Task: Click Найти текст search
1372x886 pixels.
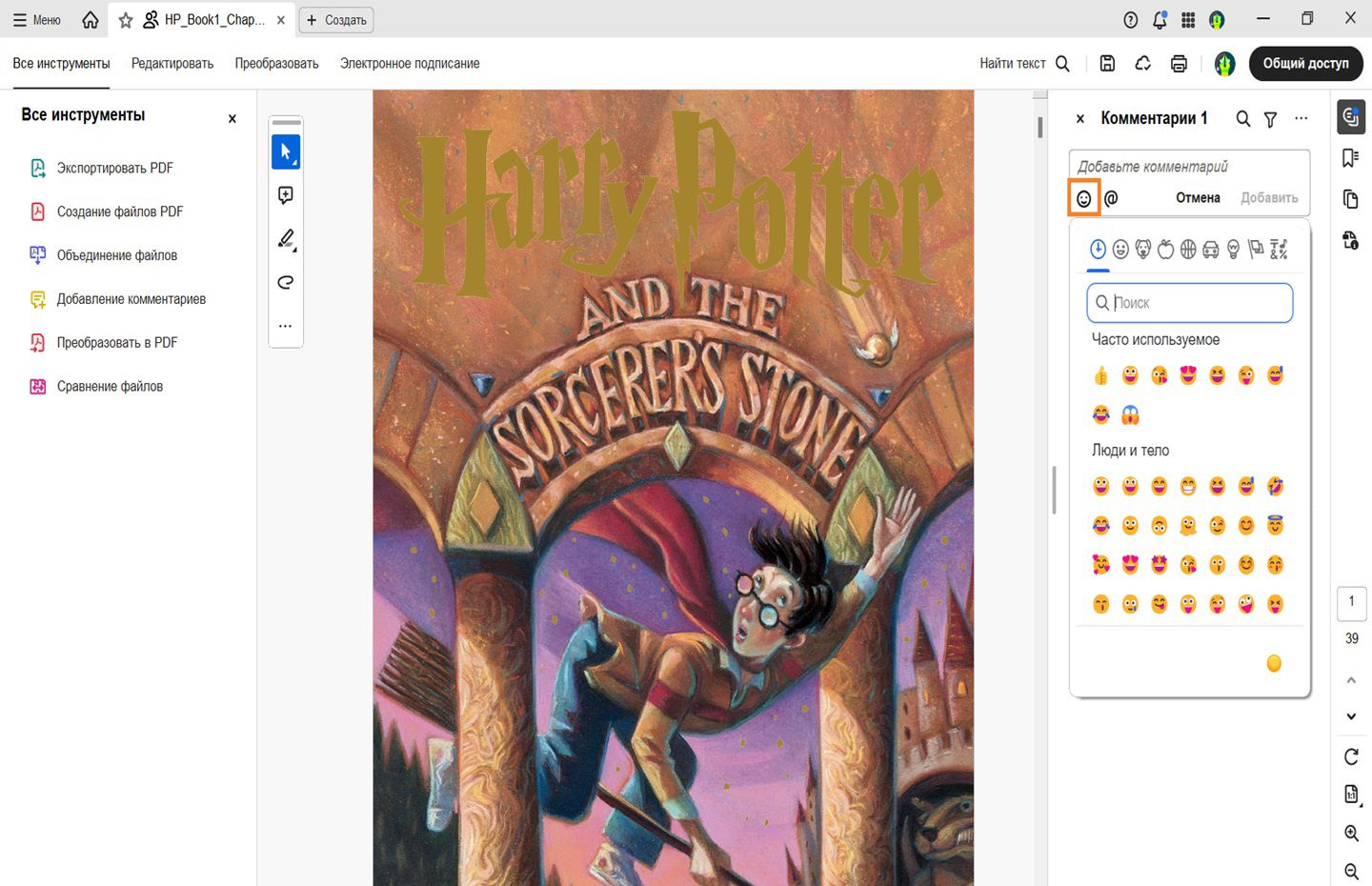Action: click(1025, 64)
